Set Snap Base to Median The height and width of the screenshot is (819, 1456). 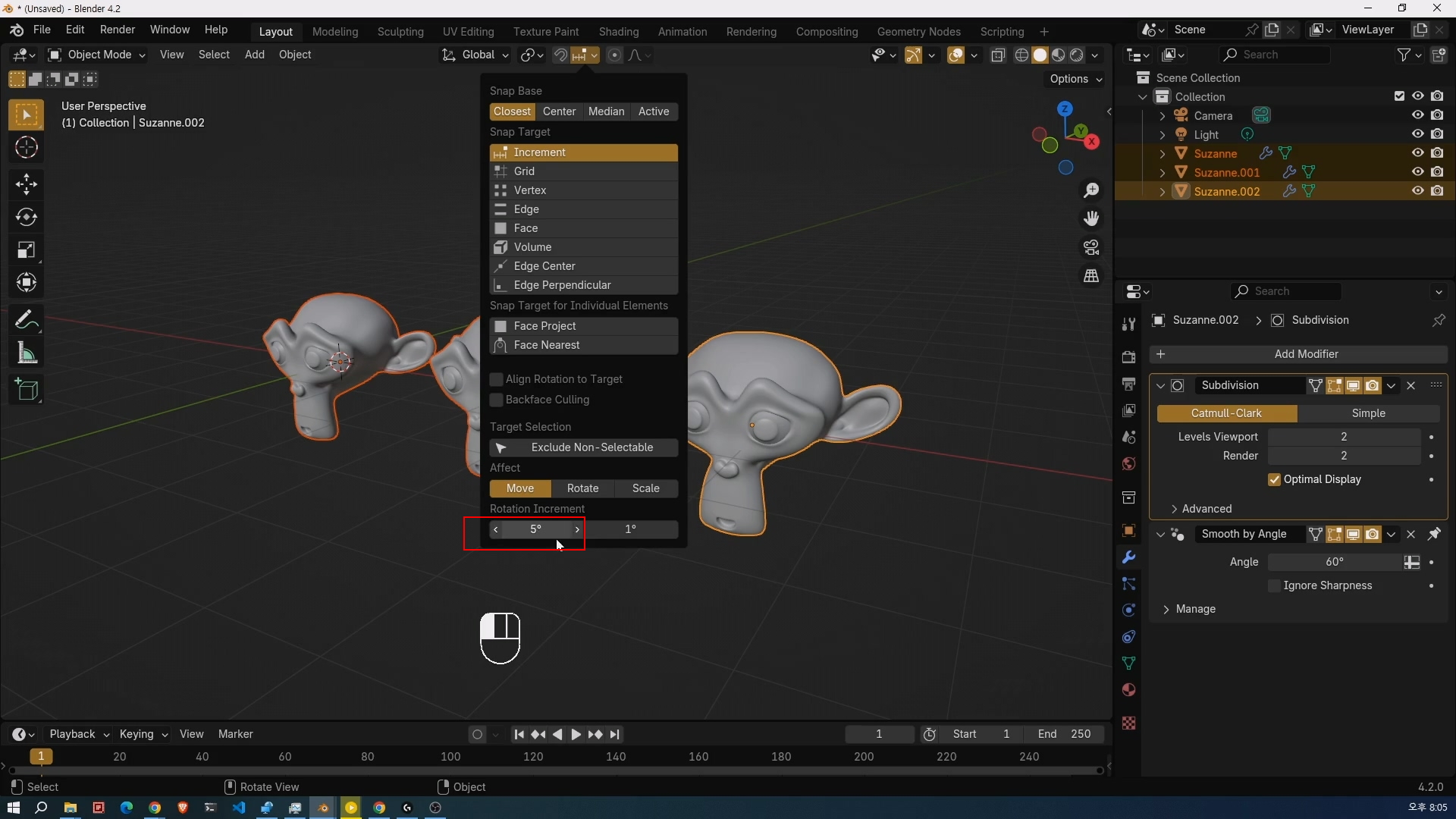[606, 111]
